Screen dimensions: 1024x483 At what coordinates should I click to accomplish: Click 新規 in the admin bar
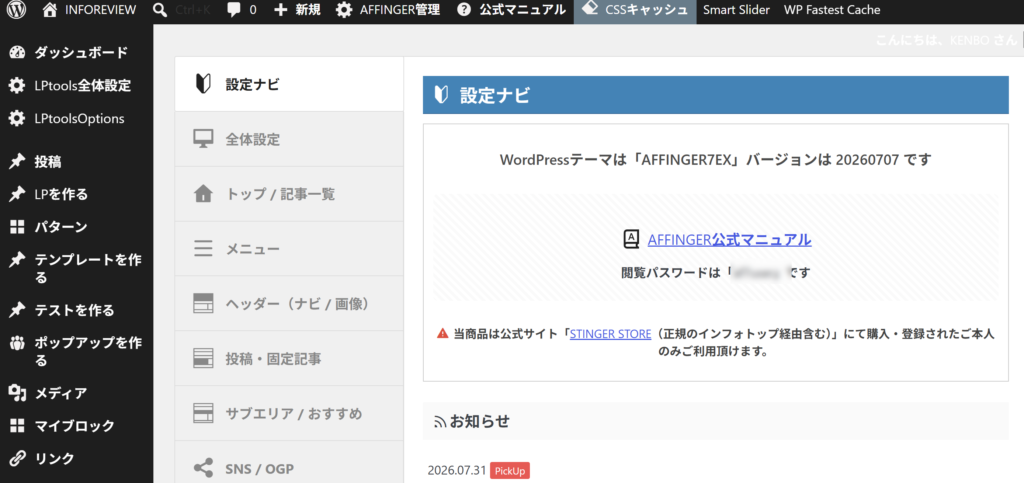pos(298,10)
